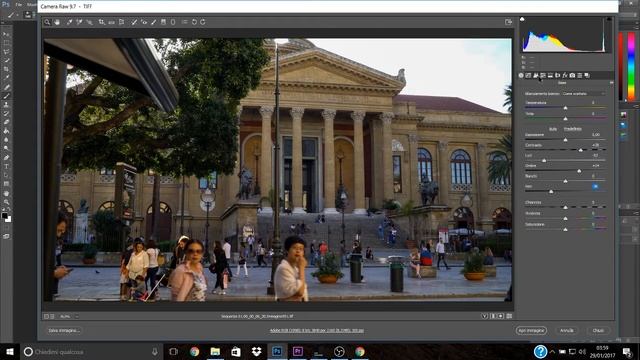
Task: Rotate image 90° counterclockwise
Action: tap(194, 22)
